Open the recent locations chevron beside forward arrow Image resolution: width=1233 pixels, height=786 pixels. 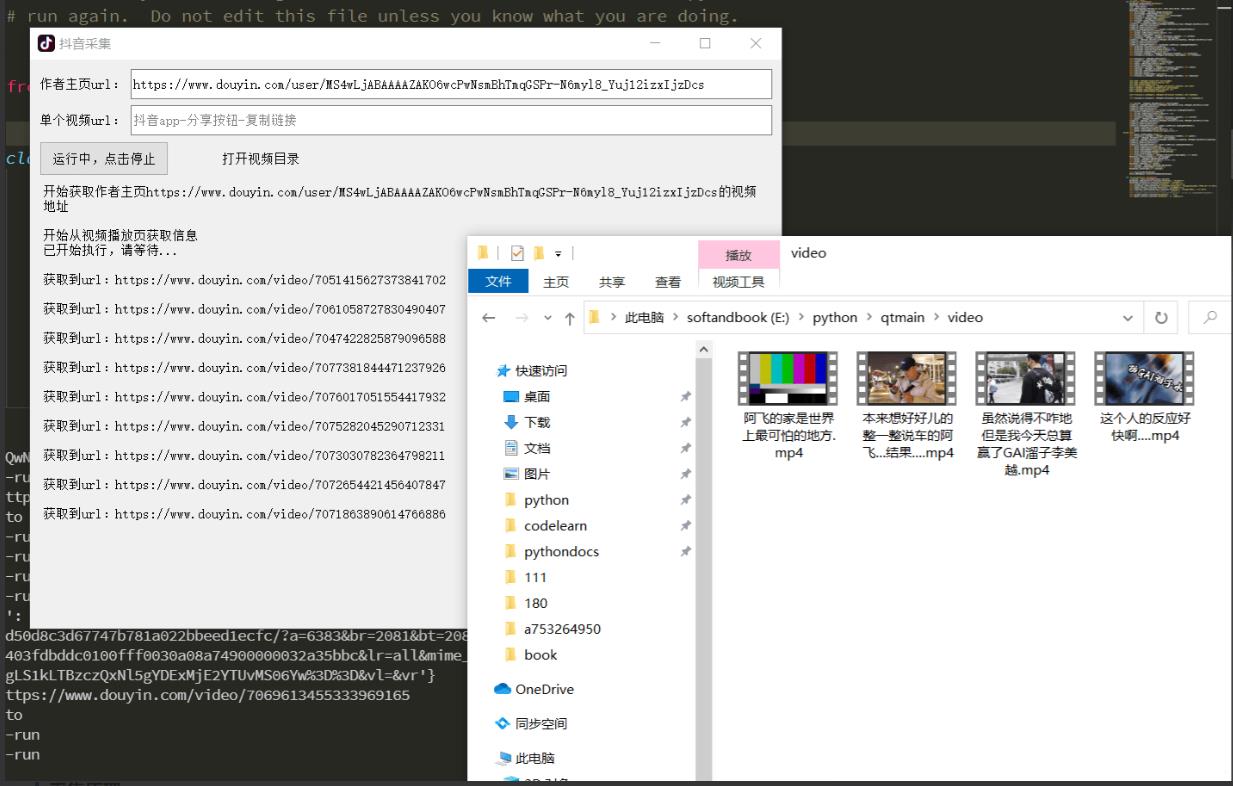click(x=547, y=318)
